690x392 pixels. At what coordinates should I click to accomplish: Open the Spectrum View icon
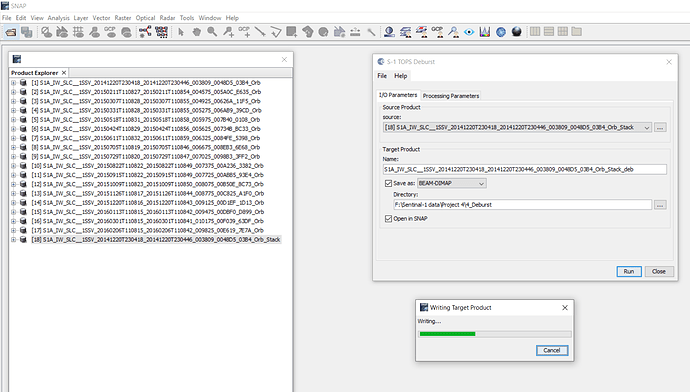pos(485,32)
